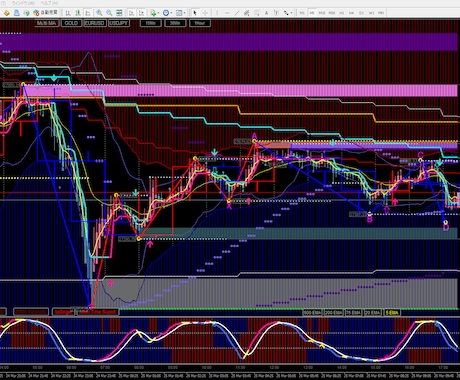Switch chart to bar chart type
This screenshot has height=380, width=460.
point(68,13)
